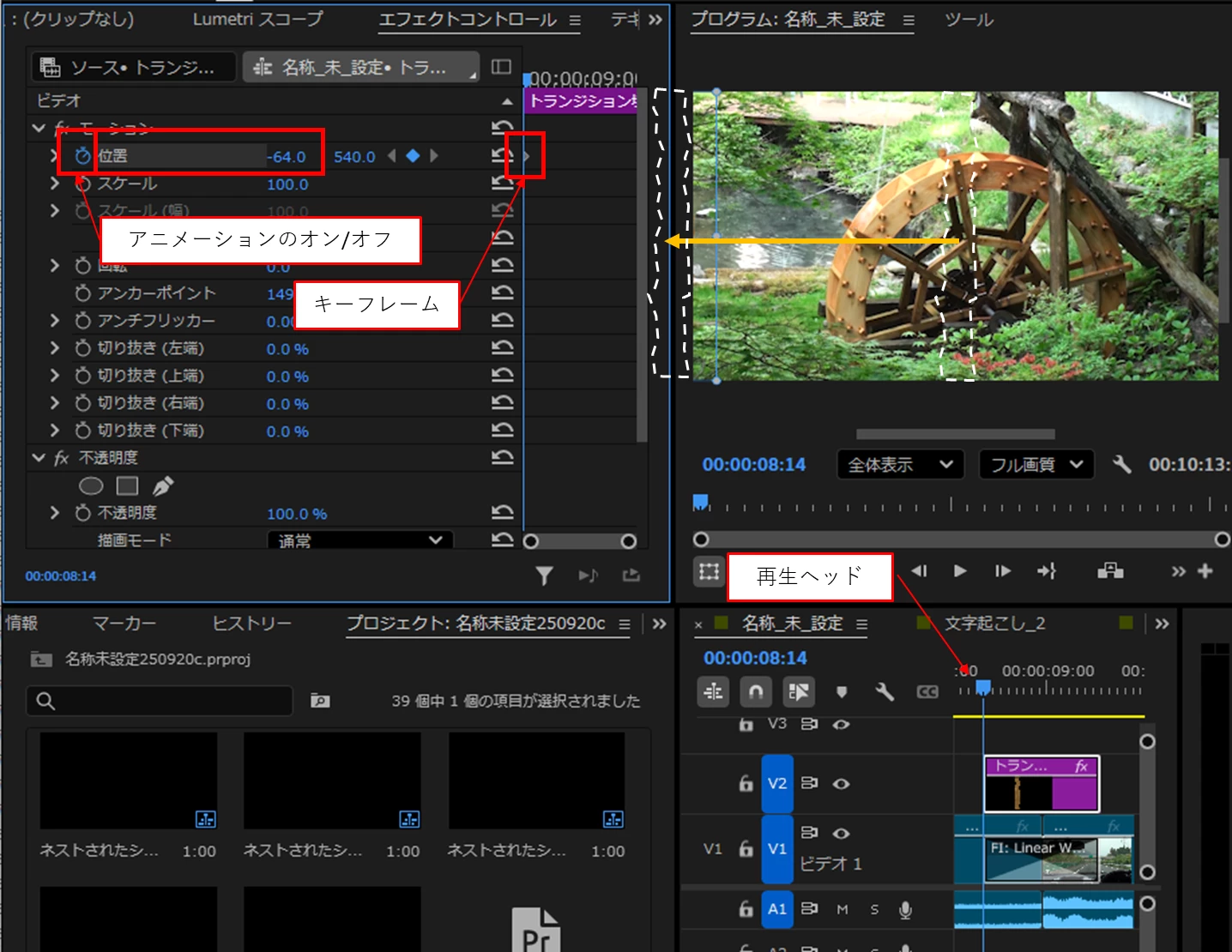Image resolution: width=1232 pixels, height=952 pixels.
Task: Switch to the Lumetri スコープ tab
Action: tap(258, 19)
